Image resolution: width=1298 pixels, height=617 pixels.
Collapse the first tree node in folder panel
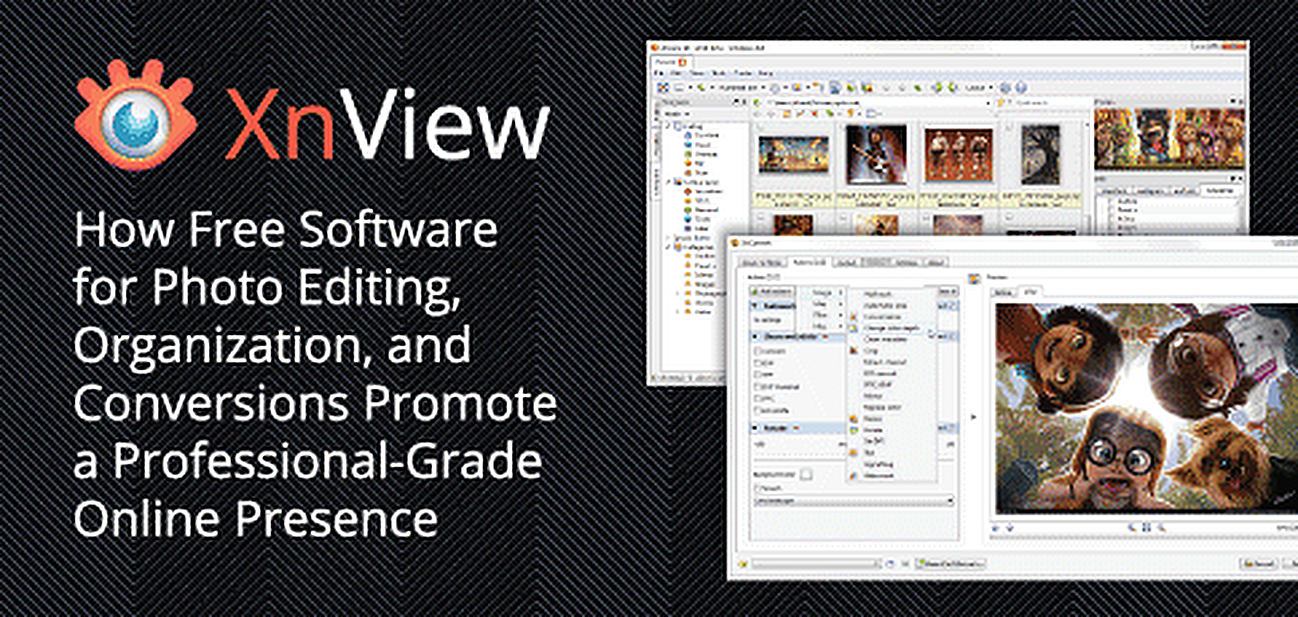pos(668,126)
